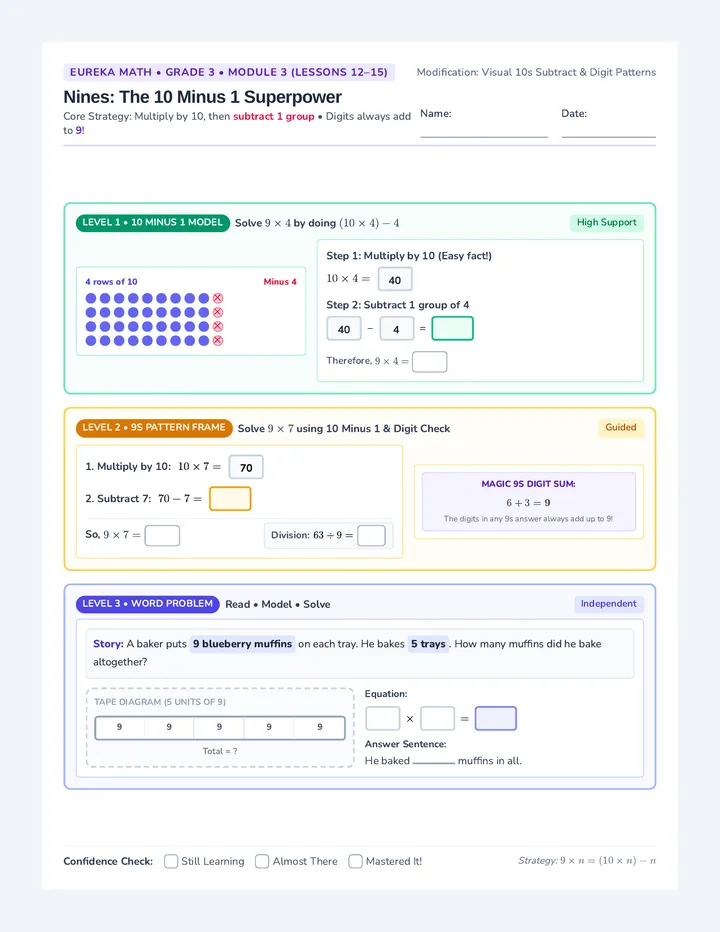720x932 pixels.
Task: Select the Mastered It! checkbox
Action: tap(355, 861)
